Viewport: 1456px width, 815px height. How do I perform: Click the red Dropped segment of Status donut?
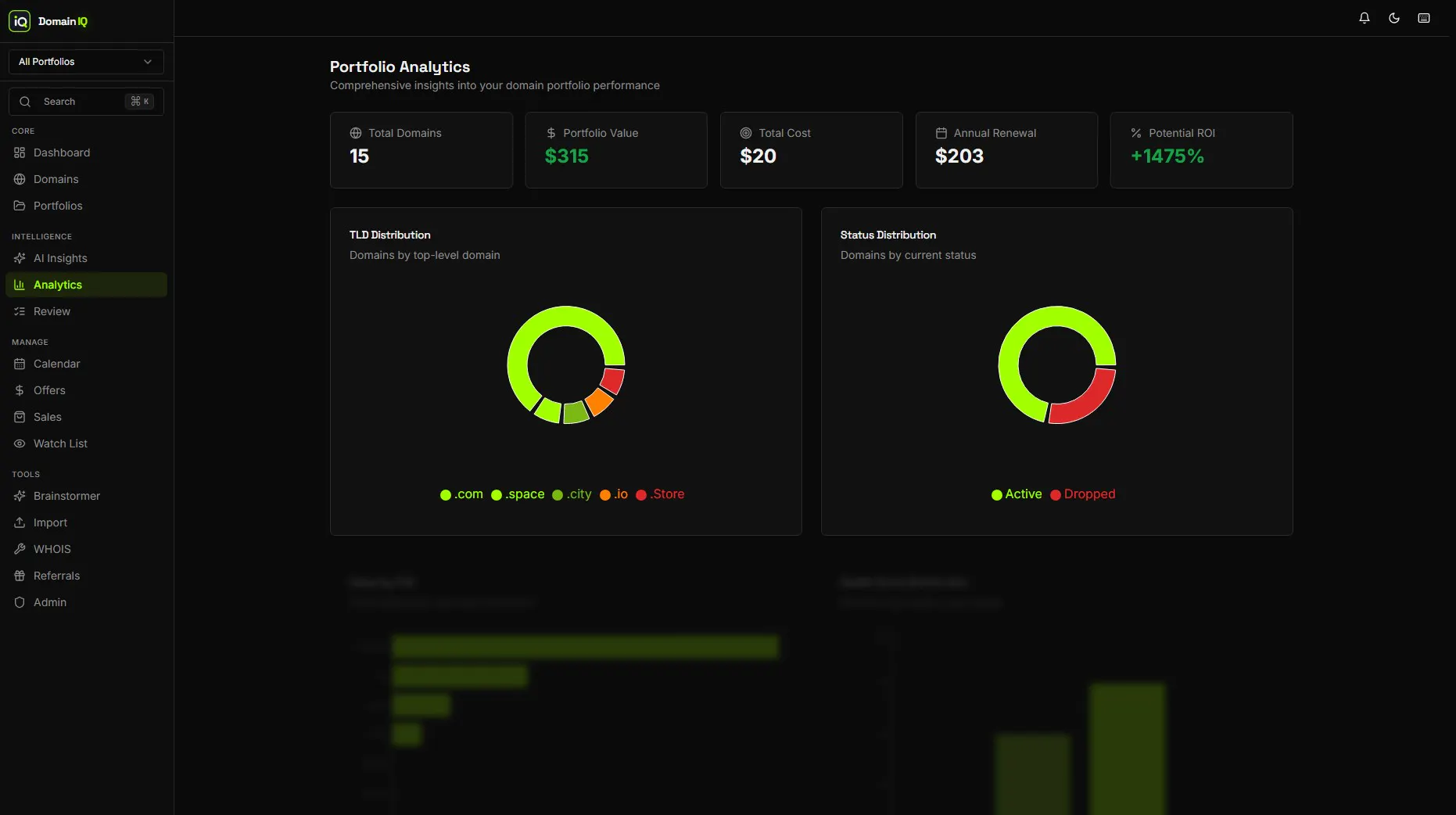tap(1091, 400)
